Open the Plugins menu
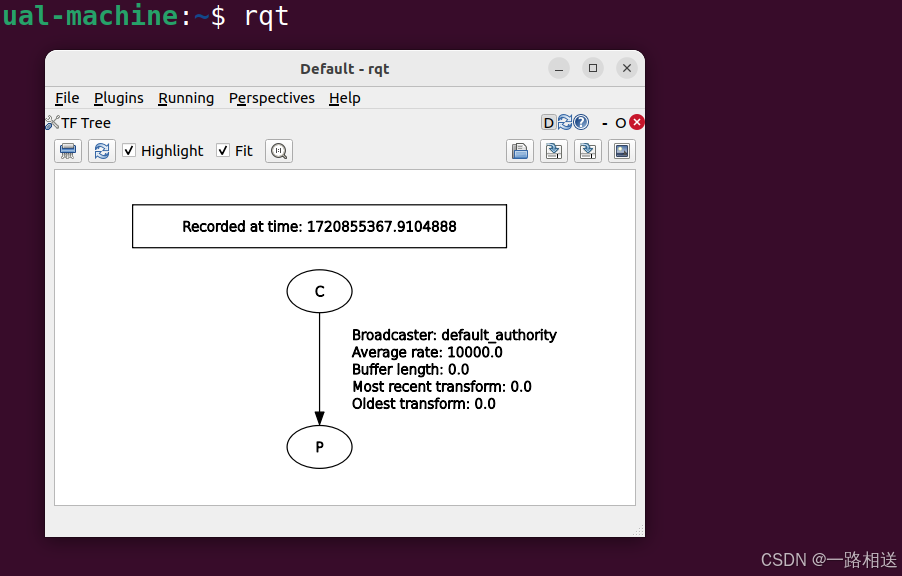This screenshot has width=902, height=576. [118, 98]
